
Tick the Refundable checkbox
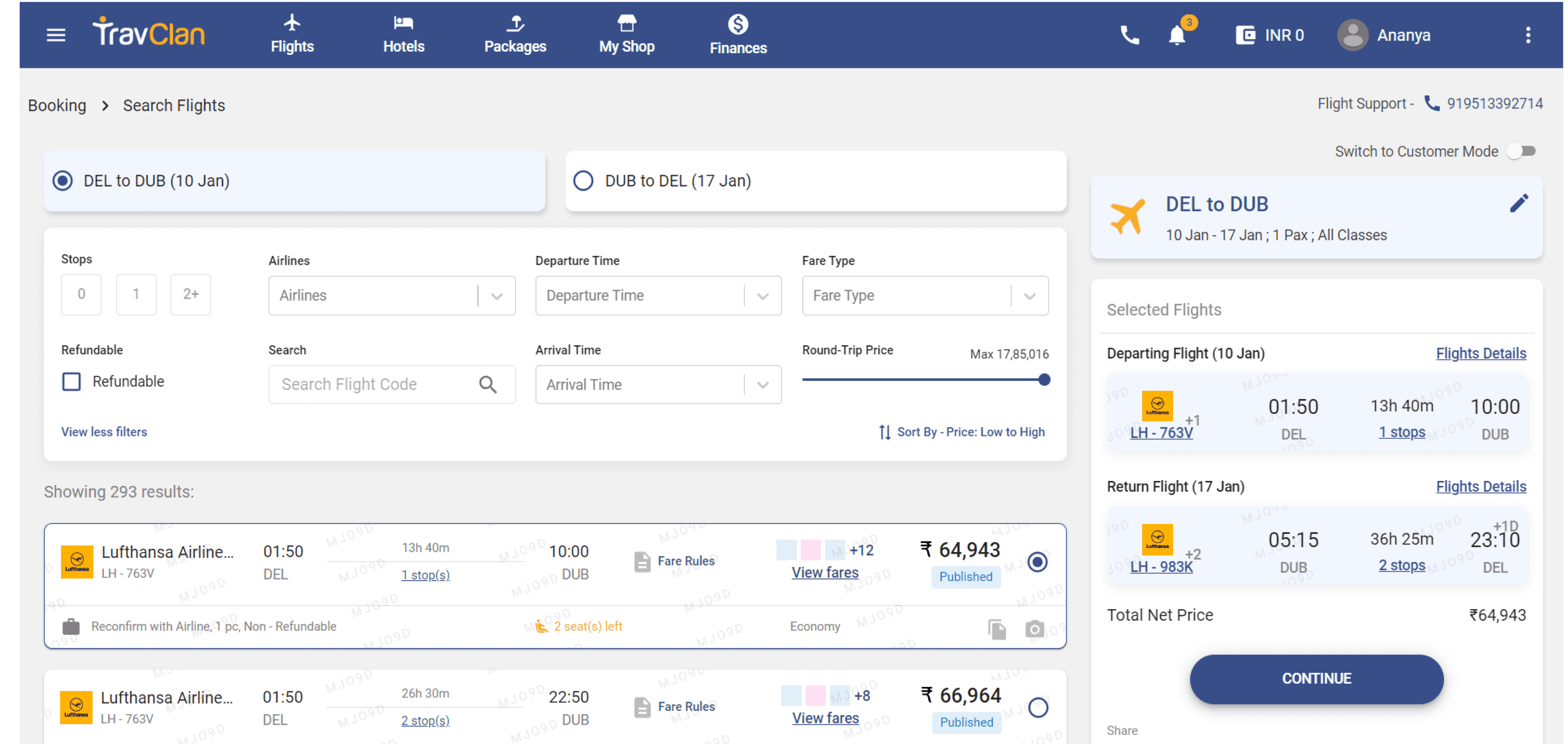click(71, 381)
